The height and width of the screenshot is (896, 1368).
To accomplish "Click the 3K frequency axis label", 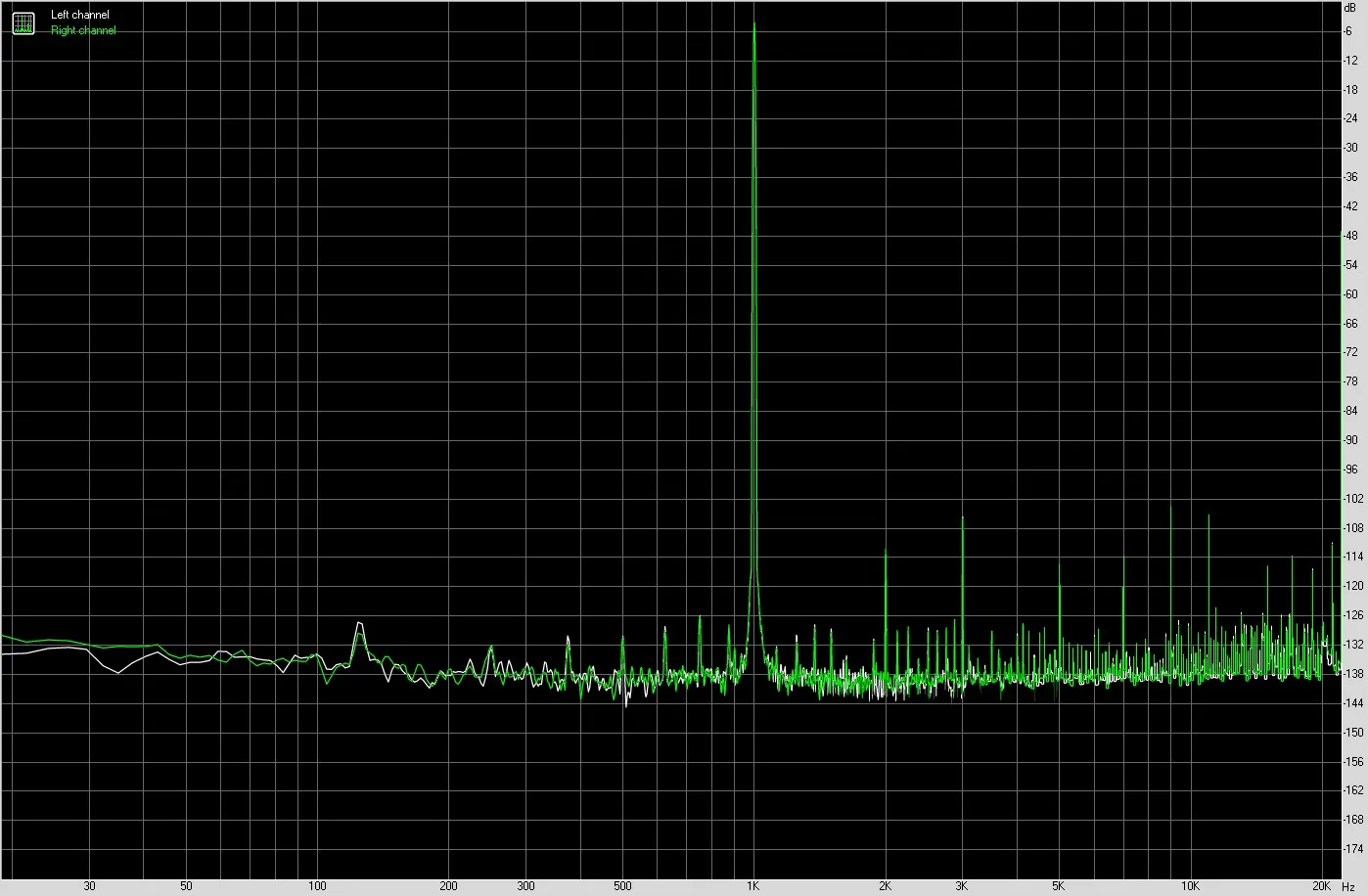I will 962,886.
